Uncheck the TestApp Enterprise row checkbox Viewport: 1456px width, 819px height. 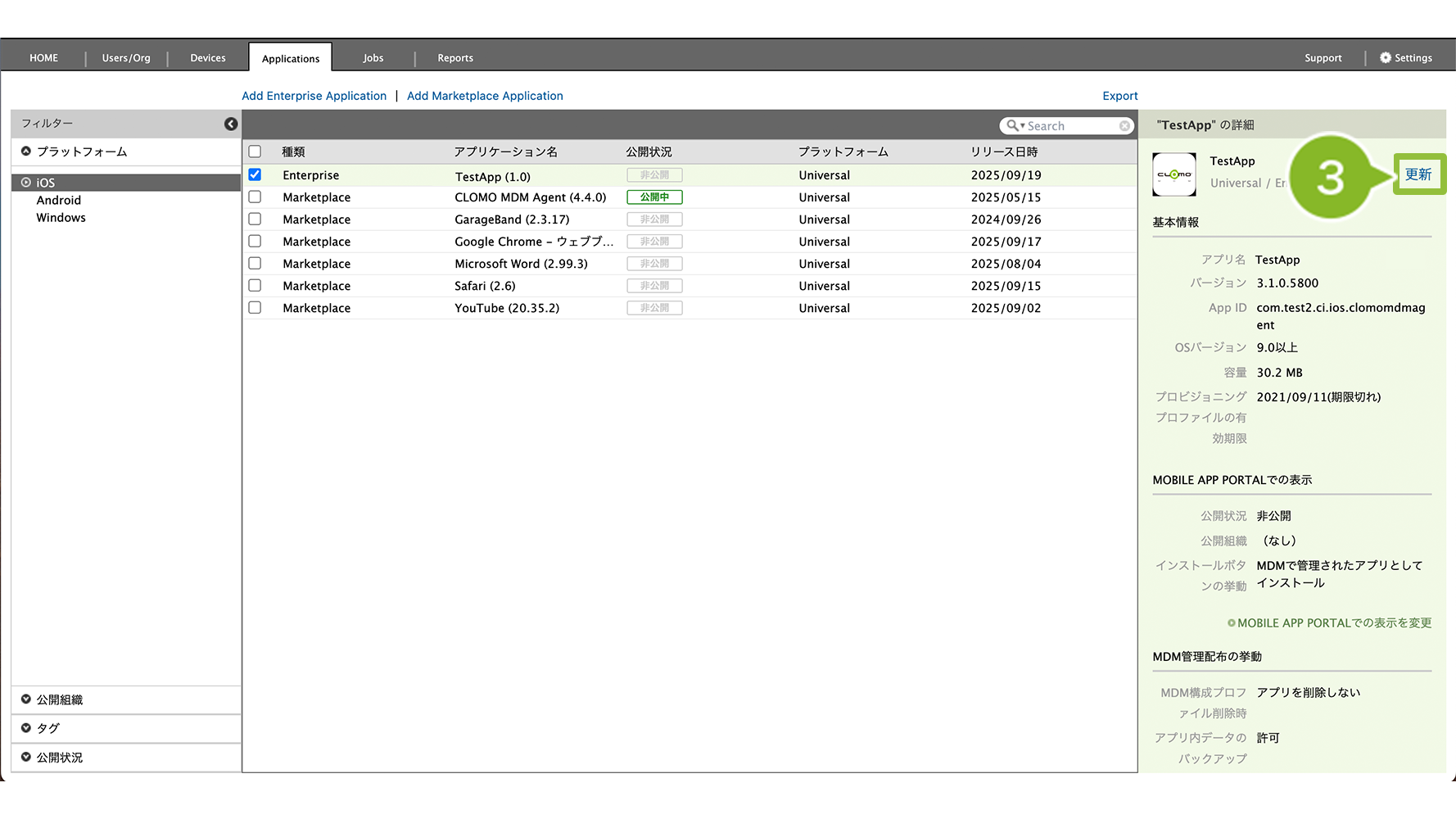click(x=255, y=174)
